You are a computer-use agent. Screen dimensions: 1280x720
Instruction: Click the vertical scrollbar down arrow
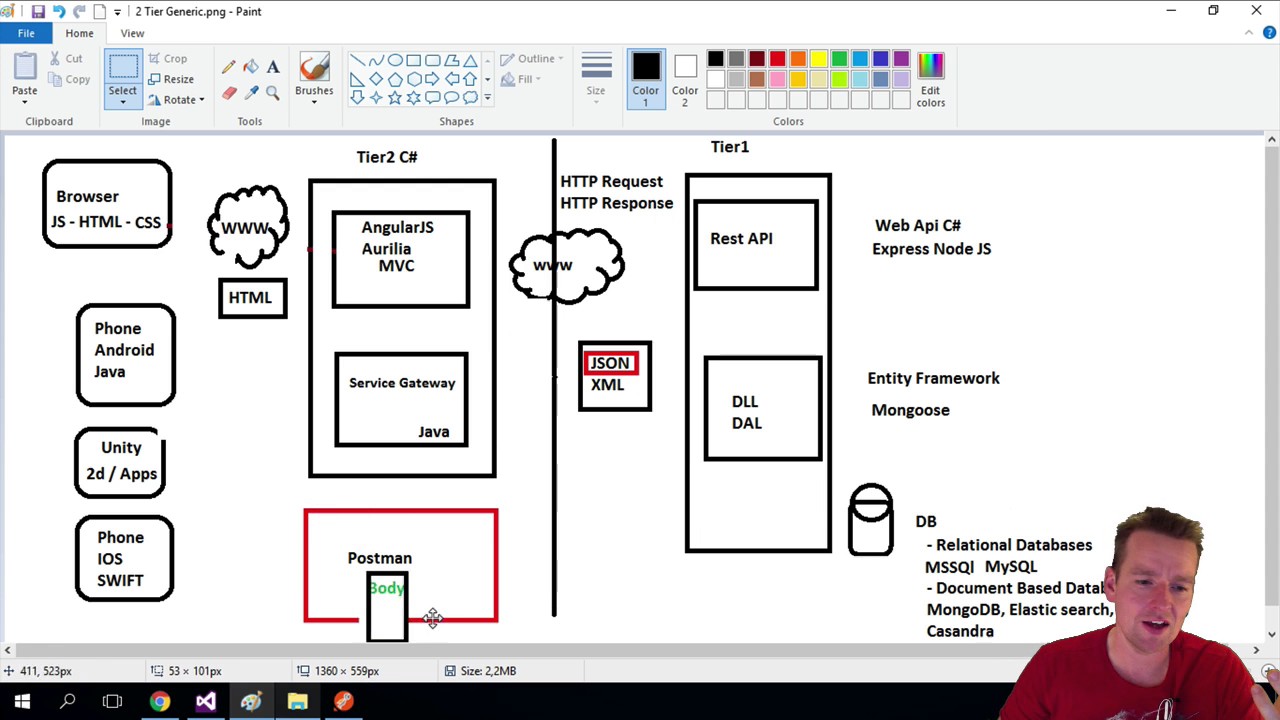click(1271, 633)
